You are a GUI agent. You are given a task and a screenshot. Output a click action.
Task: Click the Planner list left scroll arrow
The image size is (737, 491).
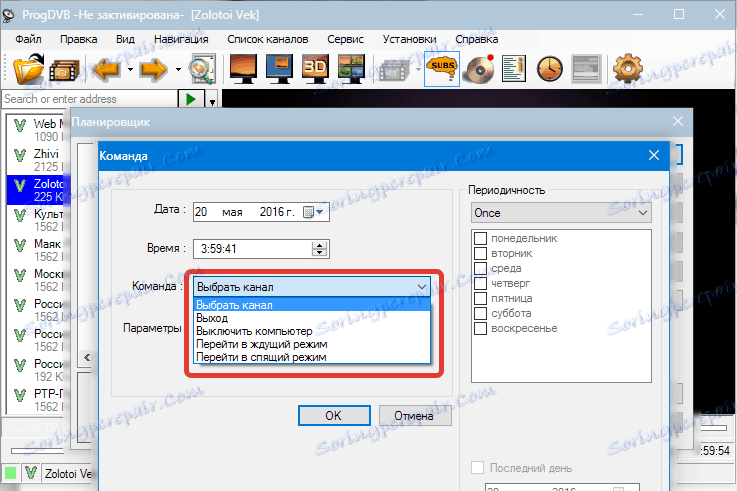click(x=87, y=358)
